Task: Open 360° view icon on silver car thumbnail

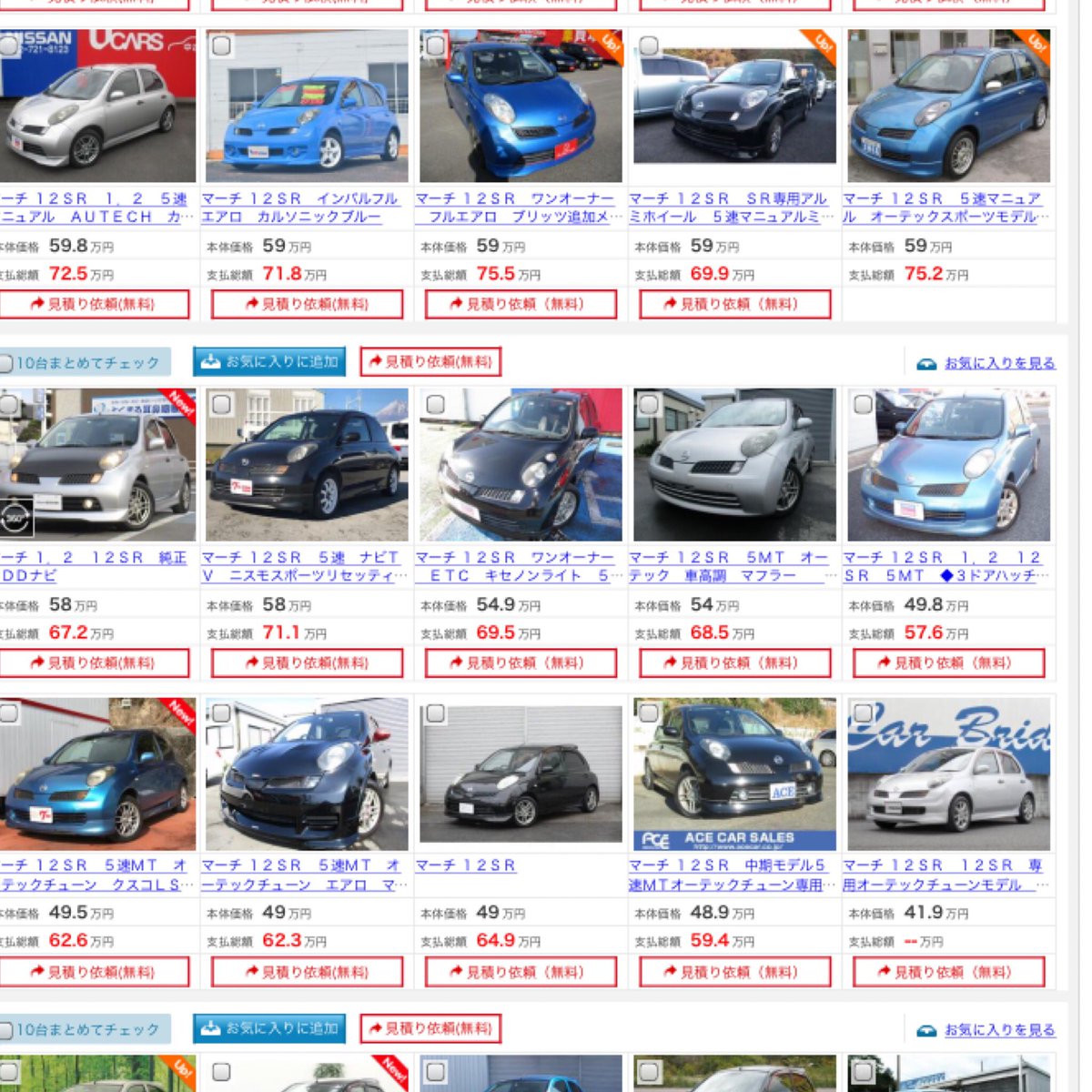Action: pos(17,517)
